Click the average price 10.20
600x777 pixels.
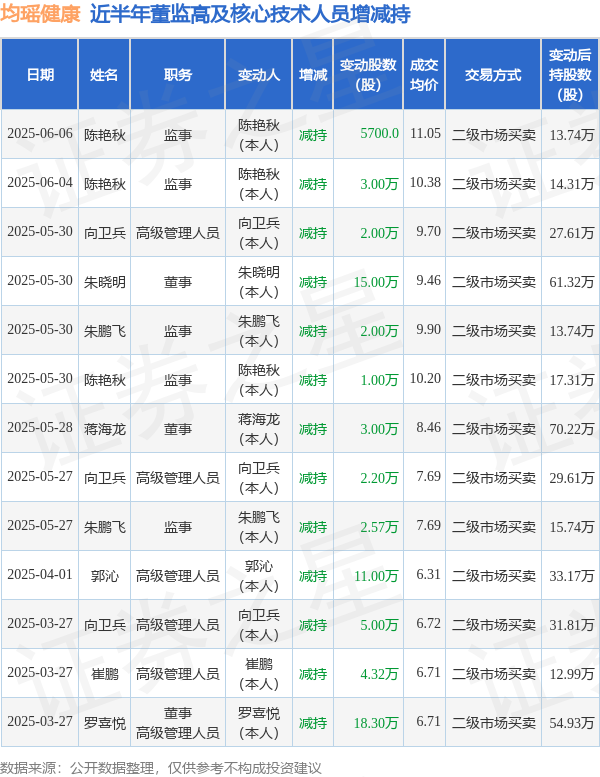pyautogui.click(x=425, y=379)
